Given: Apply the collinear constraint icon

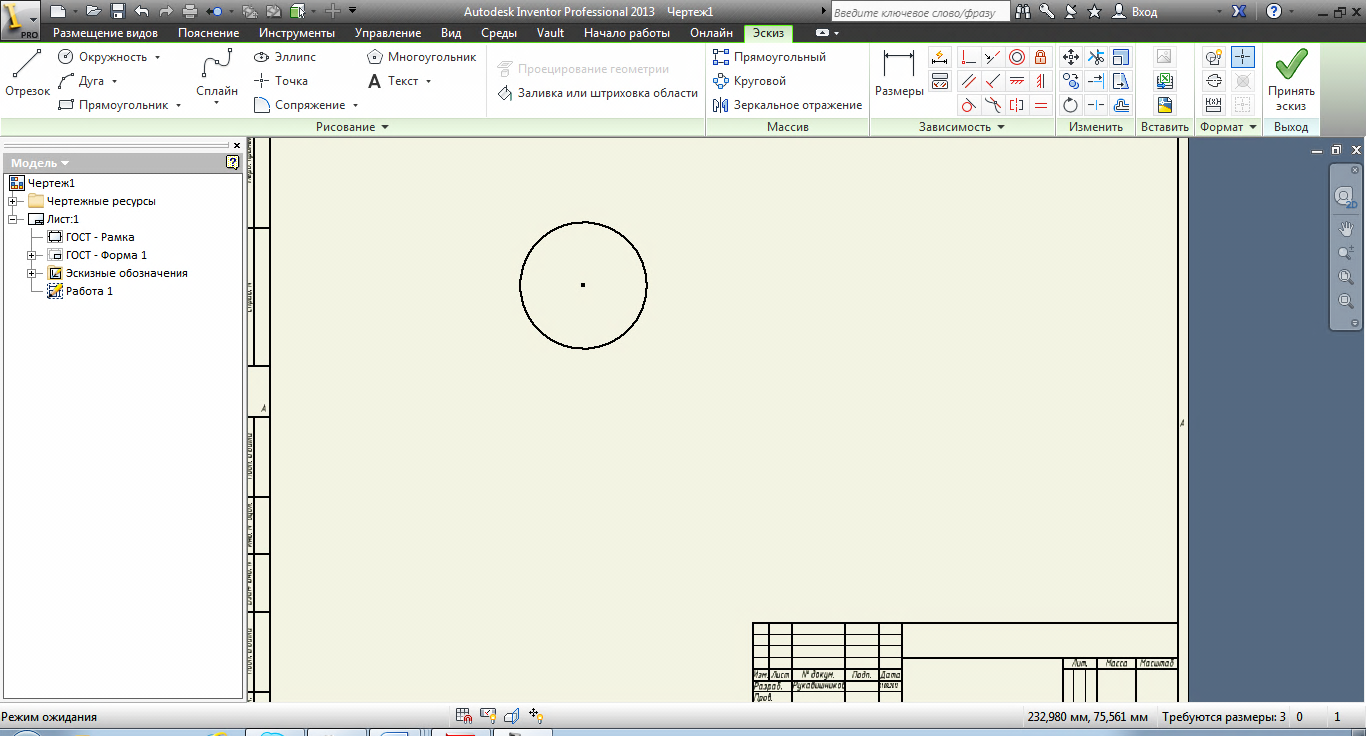Looking at the screenshot, I should coord(992,57).
